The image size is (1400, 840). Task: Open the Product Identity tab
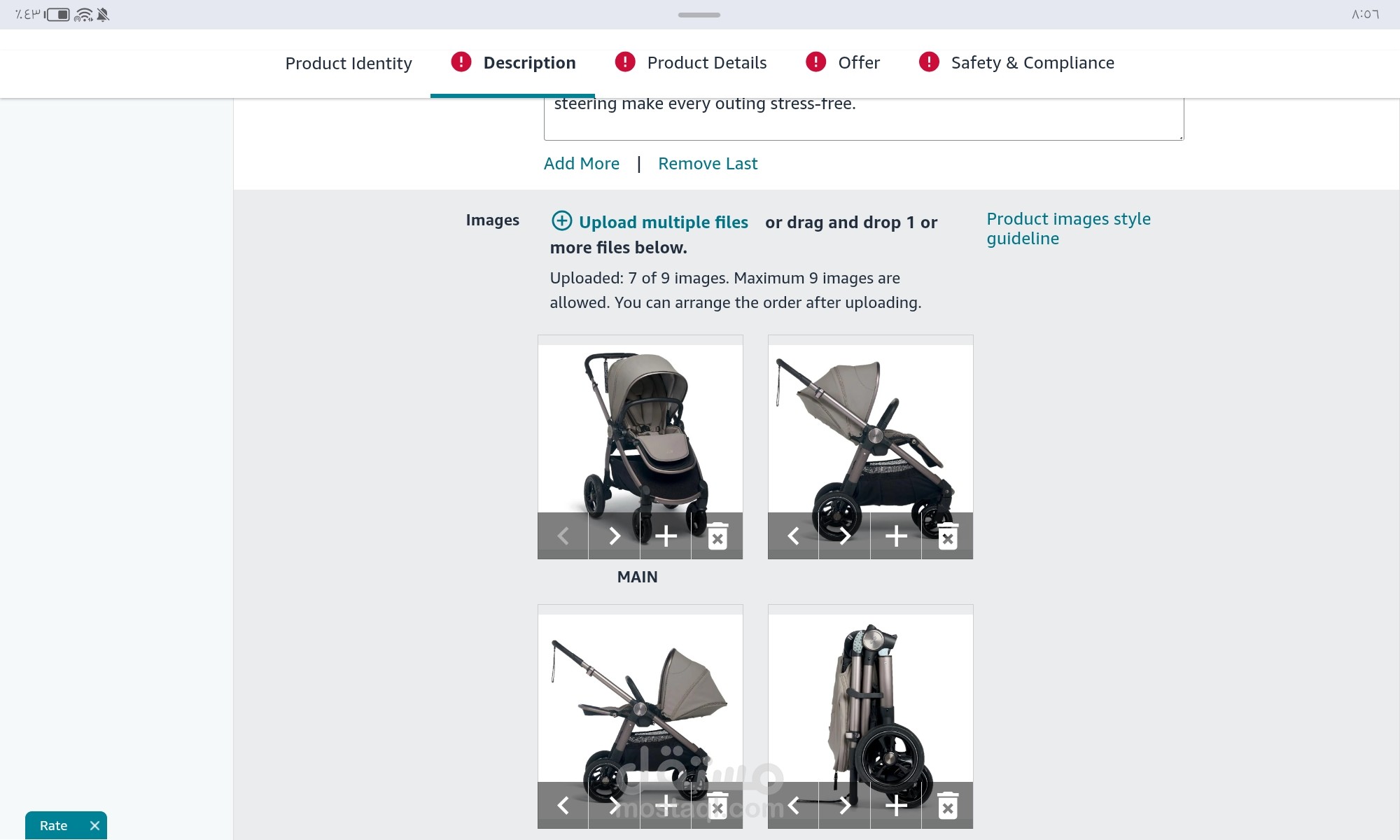click(x=349, y=63)
